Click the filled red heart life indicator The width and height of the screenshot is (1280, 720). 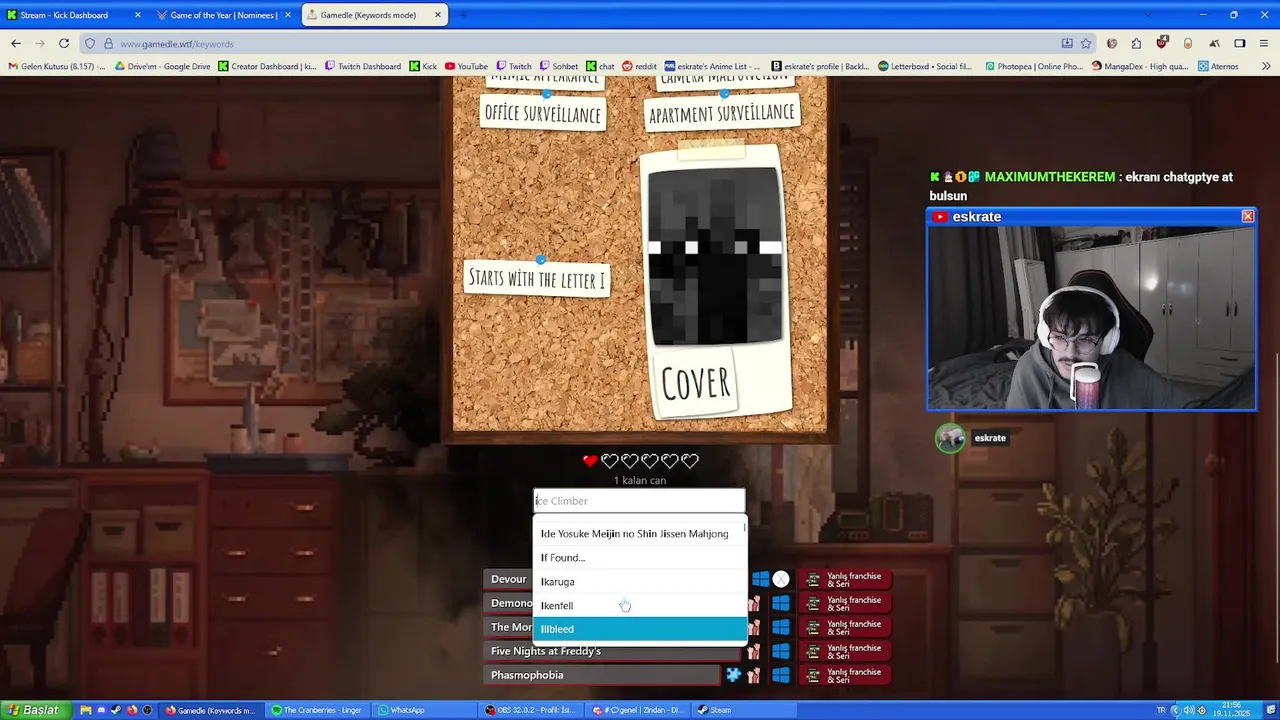coord(590,461)
